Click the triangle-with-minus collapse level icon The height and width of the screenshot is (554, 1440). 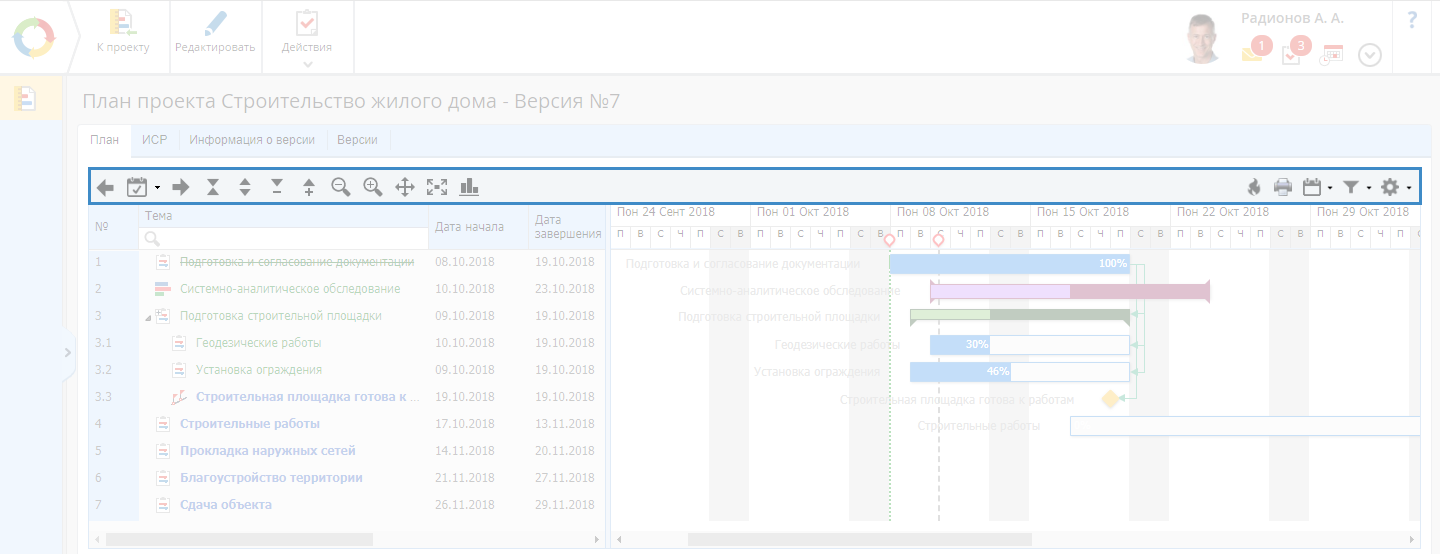pos(277,186)
